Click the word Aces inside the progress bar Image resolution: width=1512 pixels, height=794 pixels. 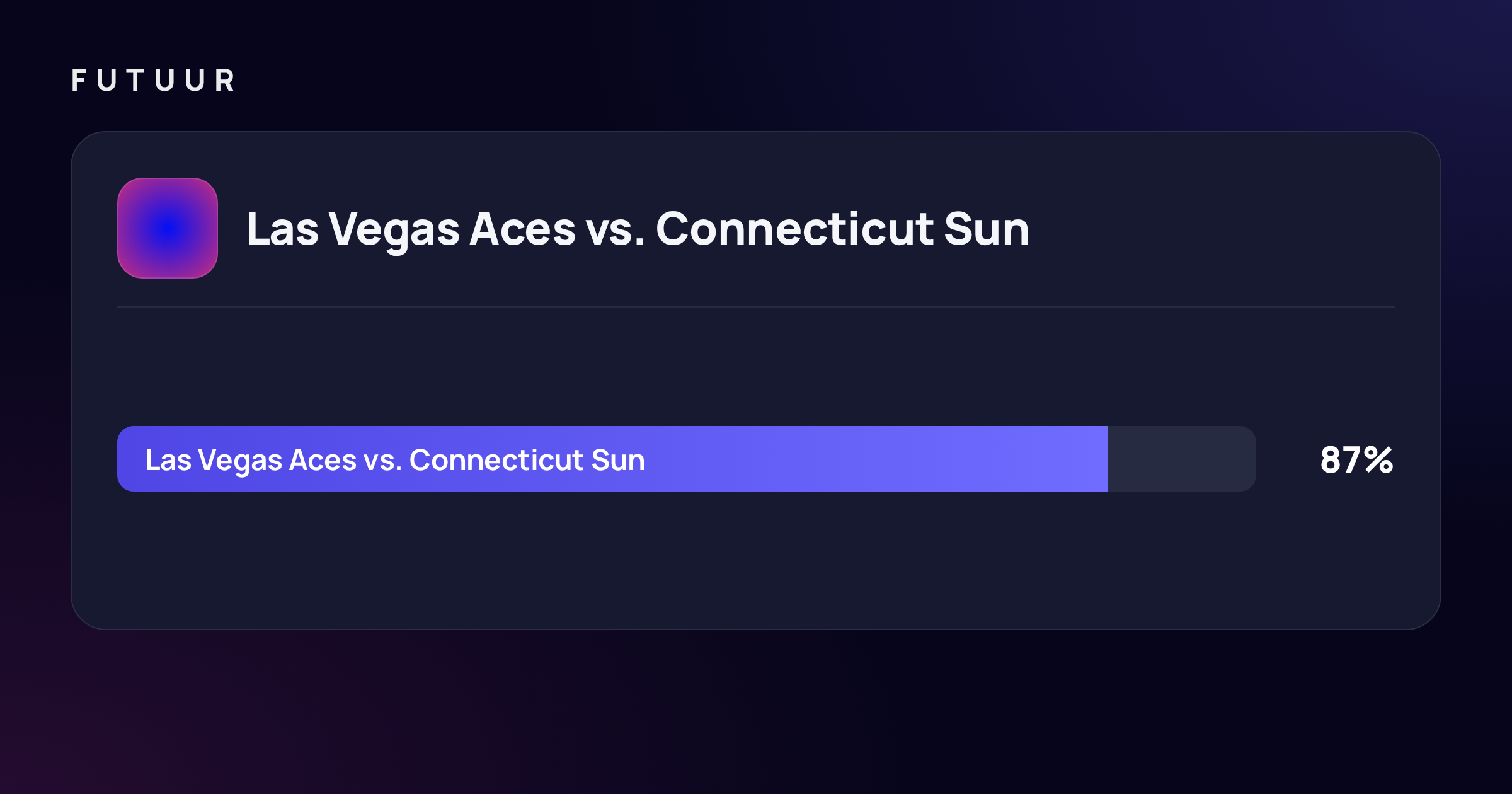[x=323, y=460]
